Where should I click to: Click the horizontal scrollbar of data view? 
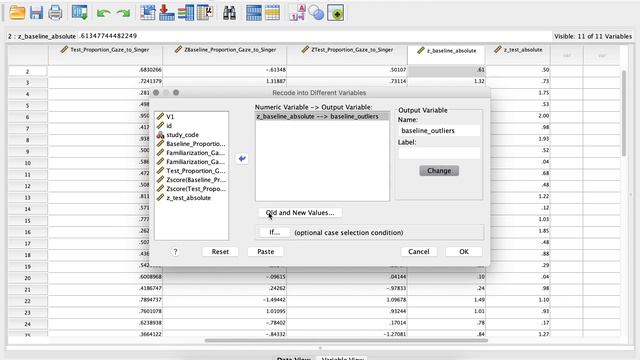pyautogui.click(x=346, y=340)
